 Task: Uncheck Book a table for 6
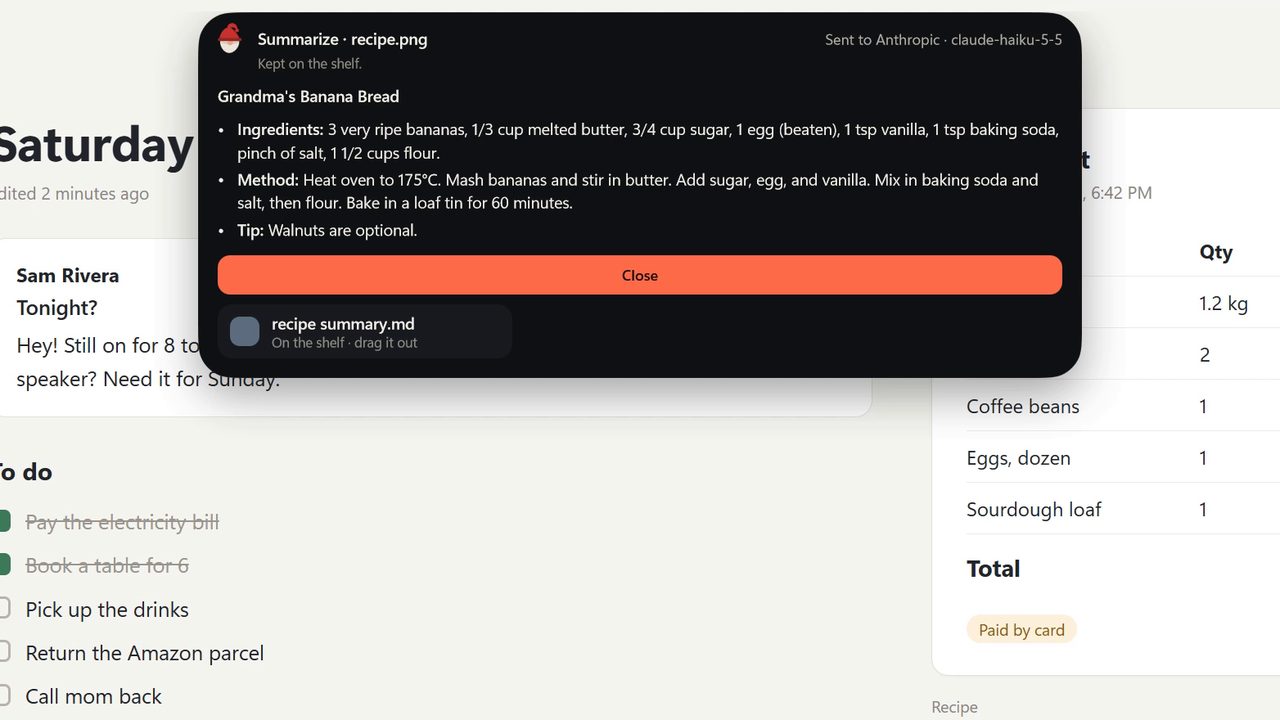(4, 565)
